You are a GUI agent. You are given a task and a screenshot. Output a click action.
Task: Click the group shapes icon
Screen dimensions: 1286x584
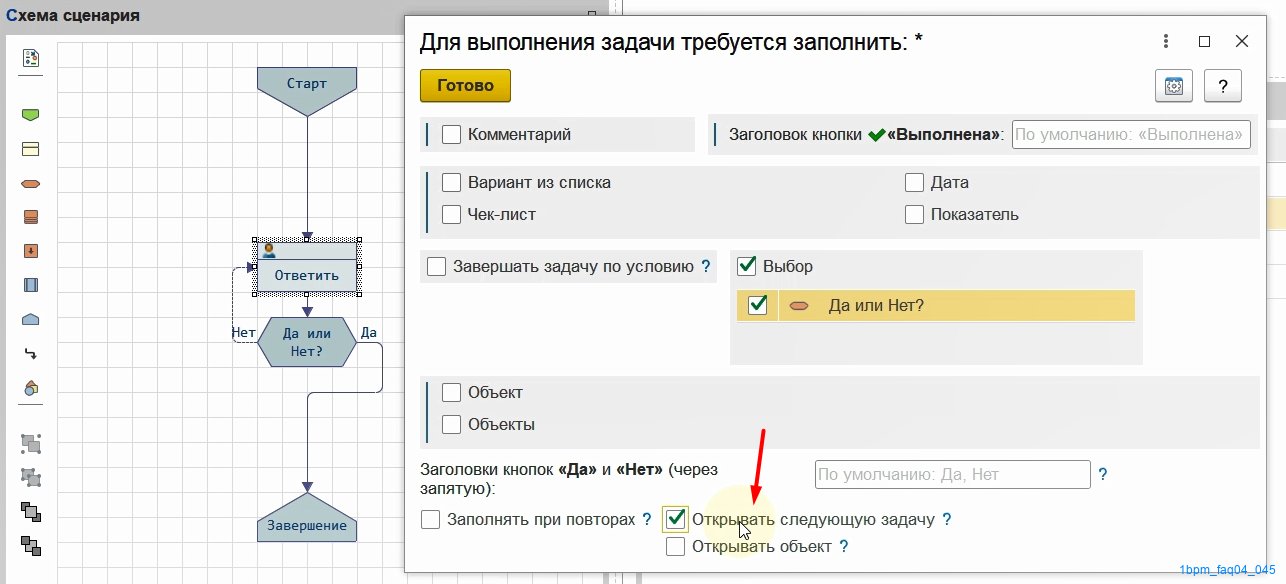[x=31, y=443]
